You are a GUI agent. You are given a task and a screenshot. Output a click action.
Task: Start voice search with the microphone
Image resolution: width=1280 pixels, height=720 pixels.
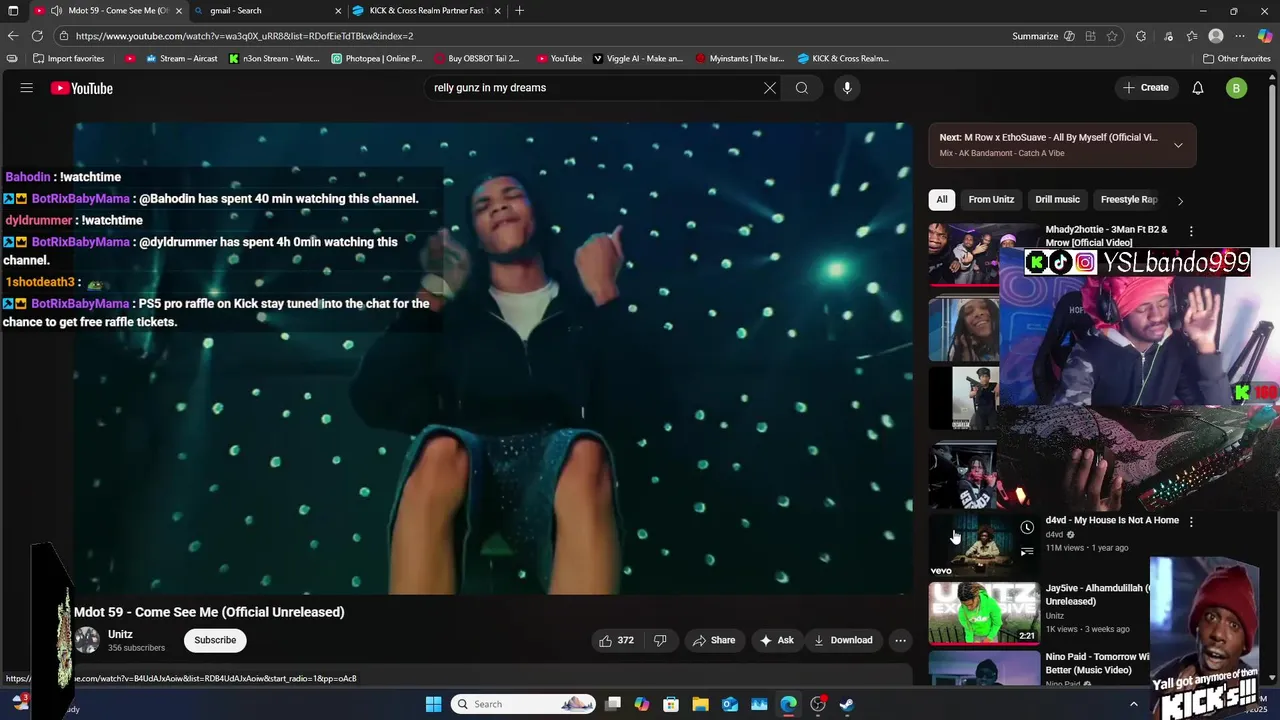pyautogui.click(x=847, y=88)
